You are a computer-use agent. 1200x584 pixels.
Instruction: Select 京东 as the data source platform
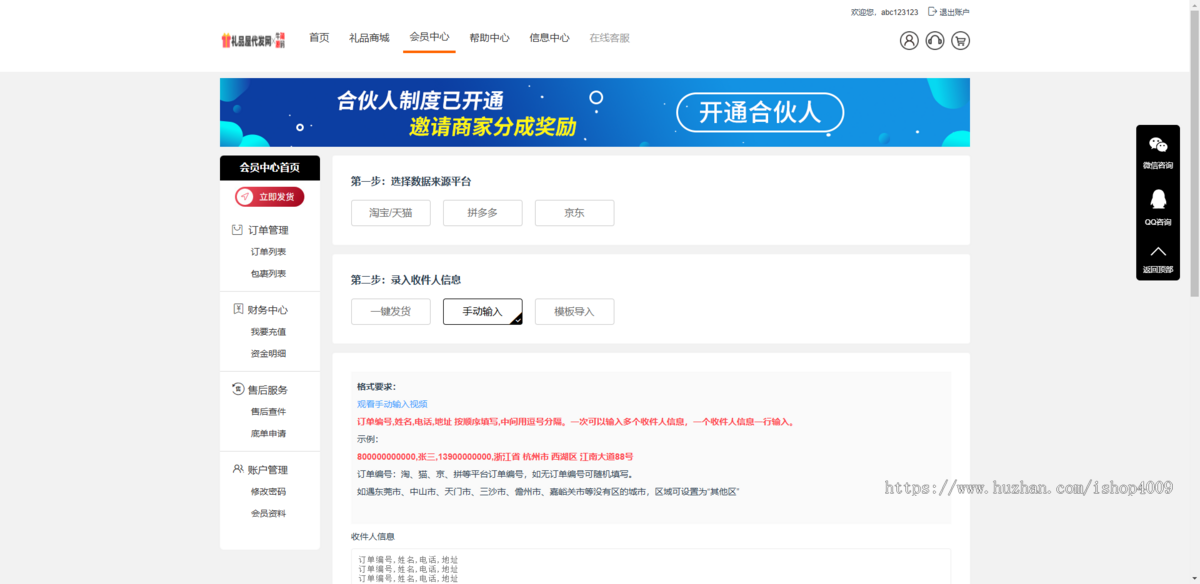point(575,213)
